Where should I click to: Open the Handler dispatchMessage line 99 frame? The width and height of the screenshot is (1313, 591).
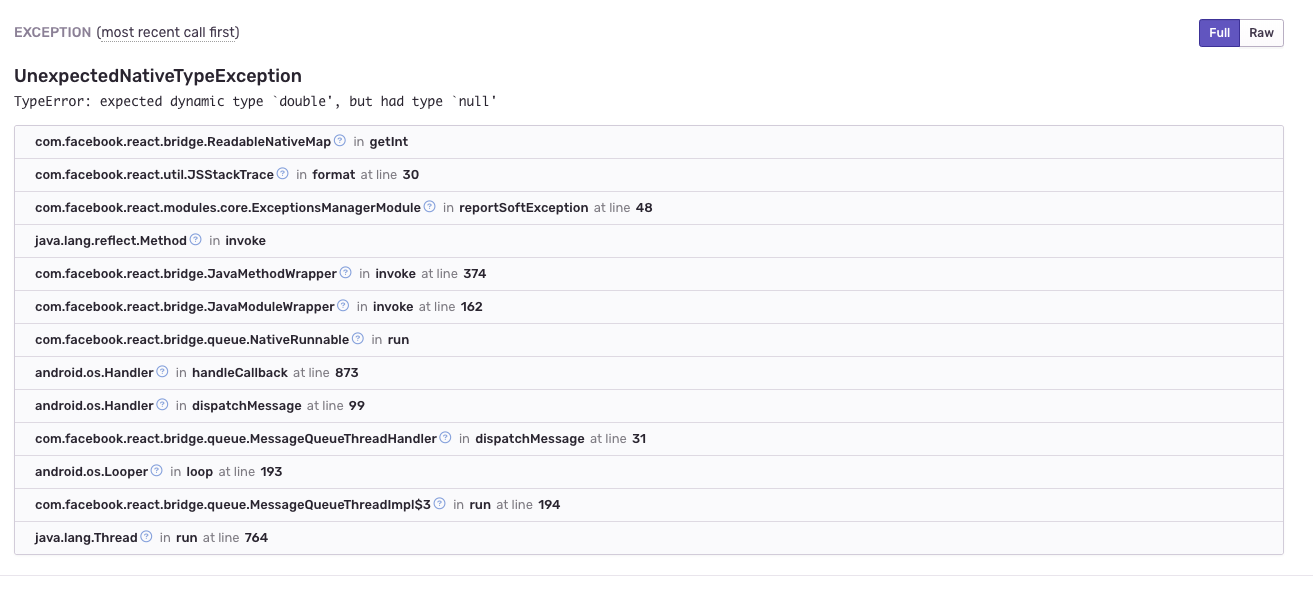(x=649, y=406)
